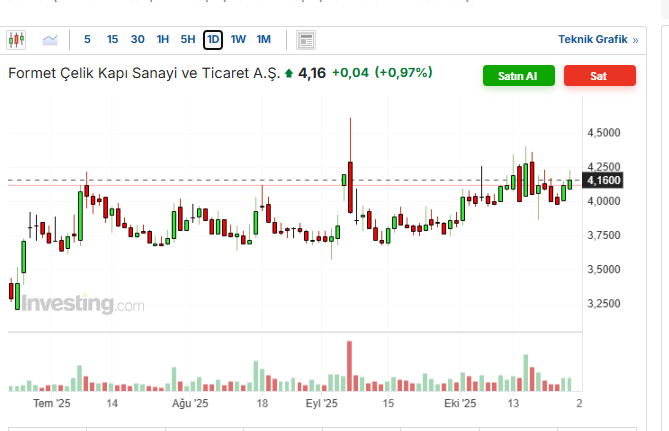Choose the 5-minute interval
Screen dimensions: 669x431
pyautogui.click(x=87, y=40)
